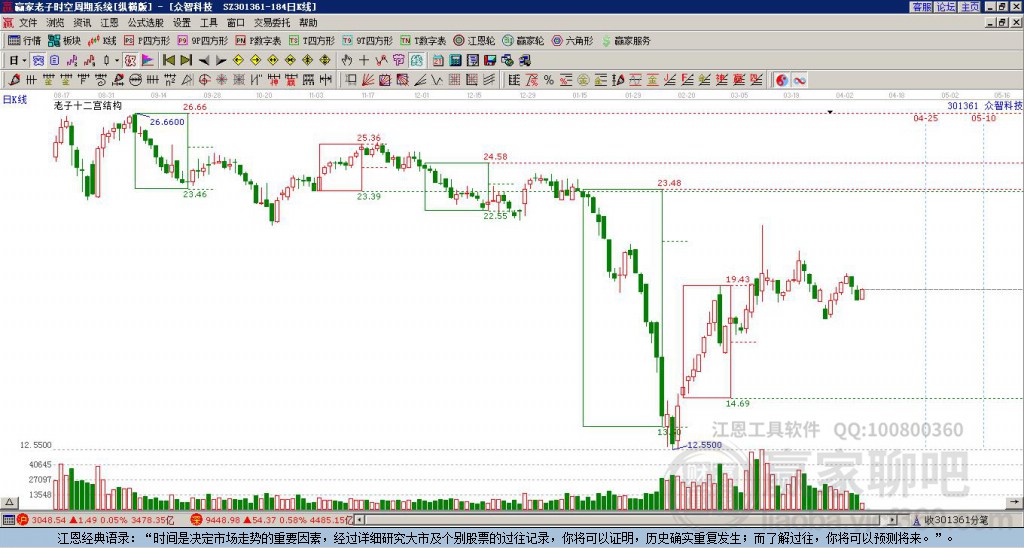Open the calculator icon
Viewport: 1024px width, 548px height.
pos(456,61)
